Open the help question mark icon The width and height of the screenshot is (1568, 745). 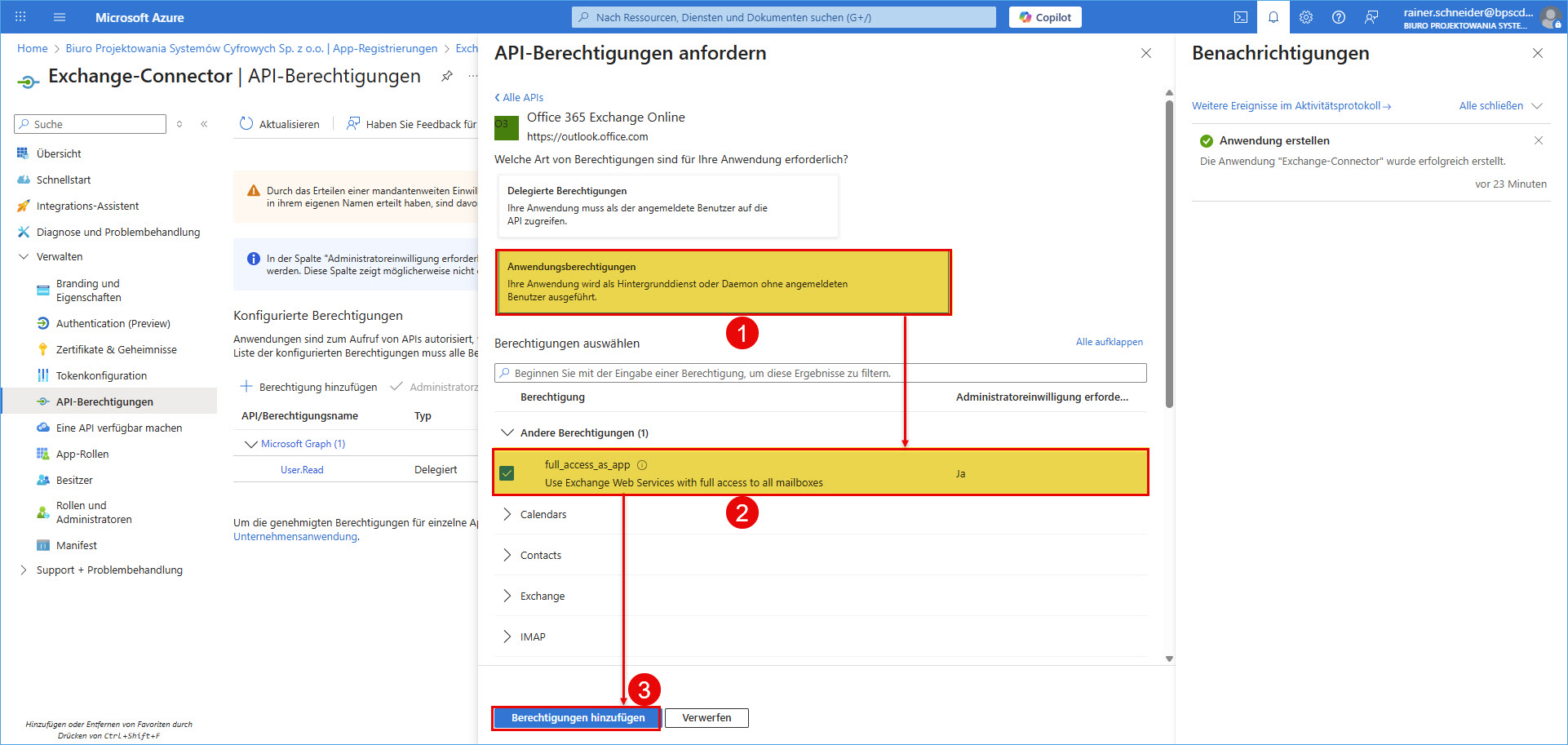[x=1339, y=17]
